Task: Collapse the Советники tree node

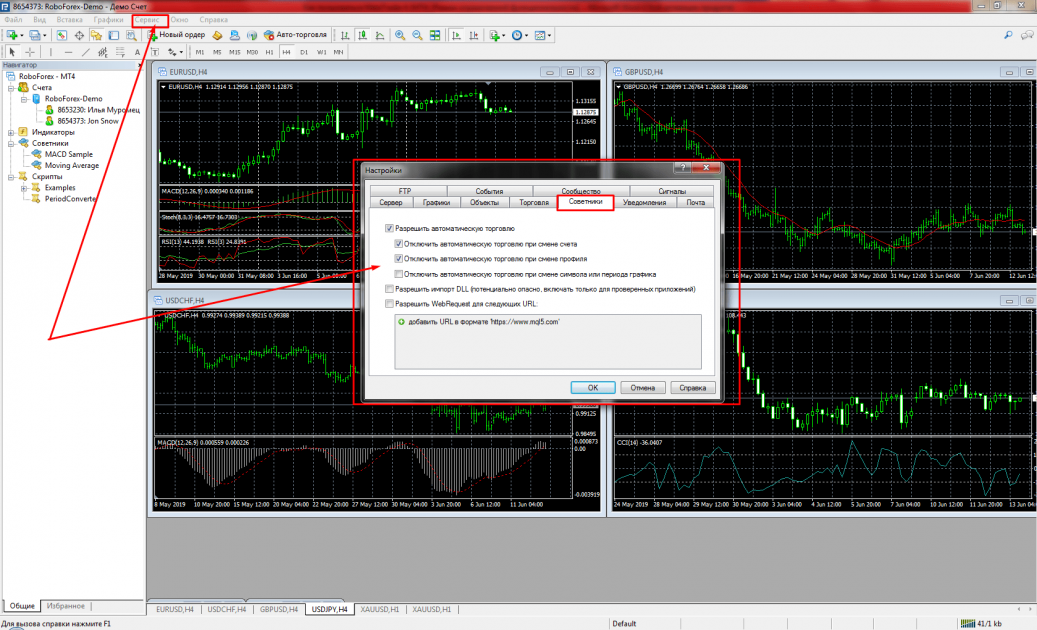Action: pyautogui.click(x=11, y=143)
